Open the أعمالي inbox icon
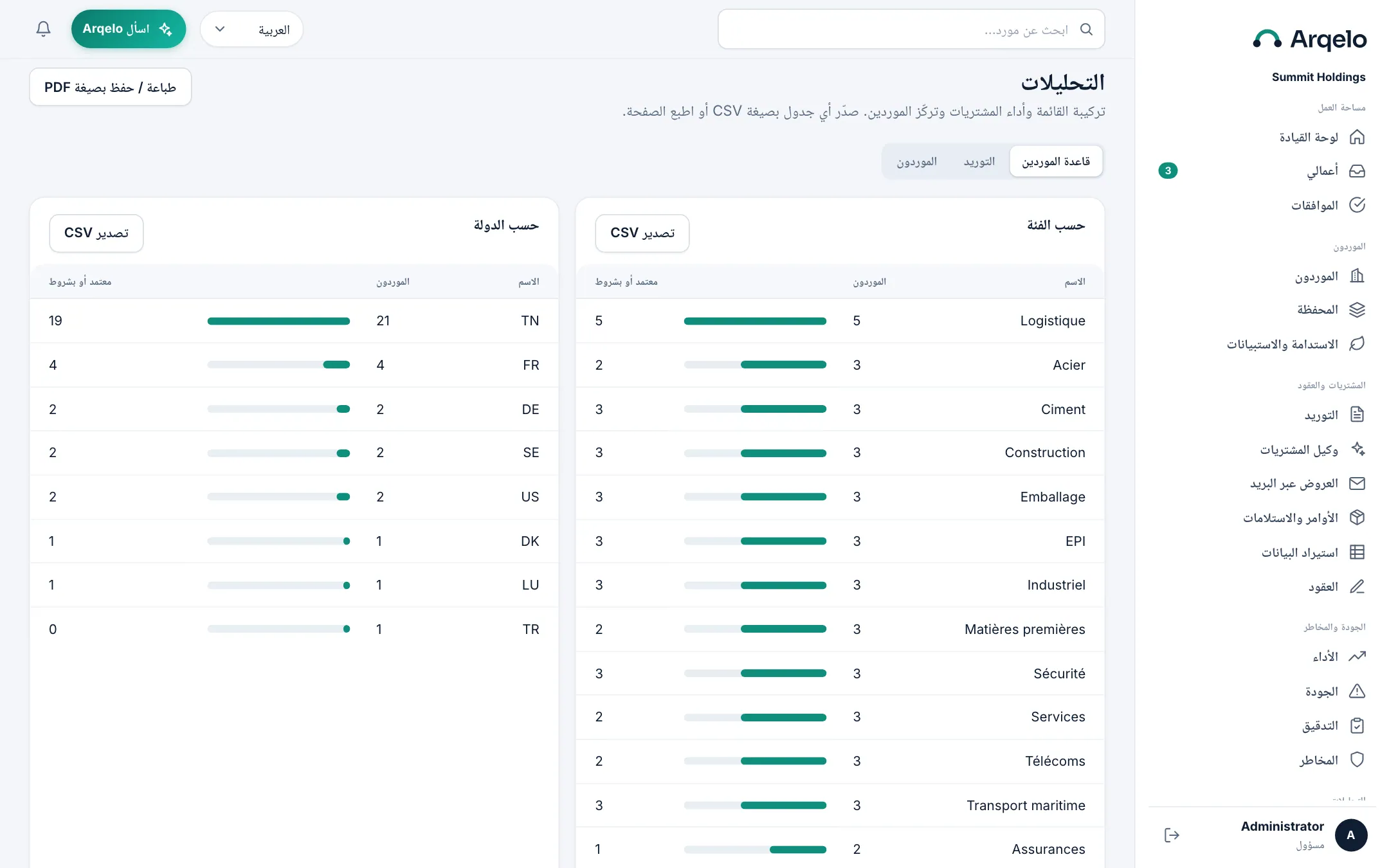This screenshot has width=1389, height=868. tap(1357, 171)
